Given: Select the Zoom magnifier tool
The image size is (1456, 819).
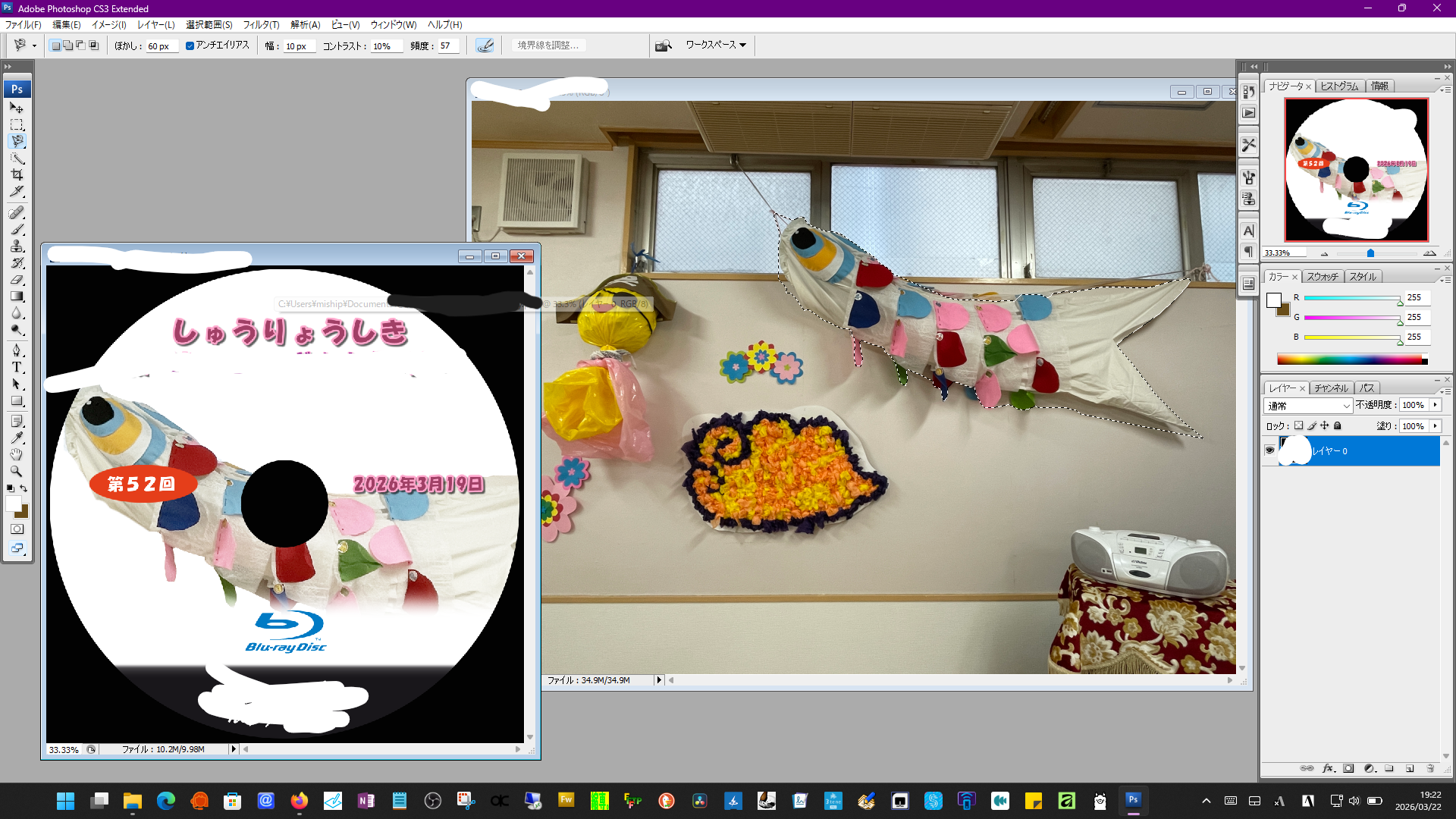Looking at the screenshot, I should click(17, 471).
